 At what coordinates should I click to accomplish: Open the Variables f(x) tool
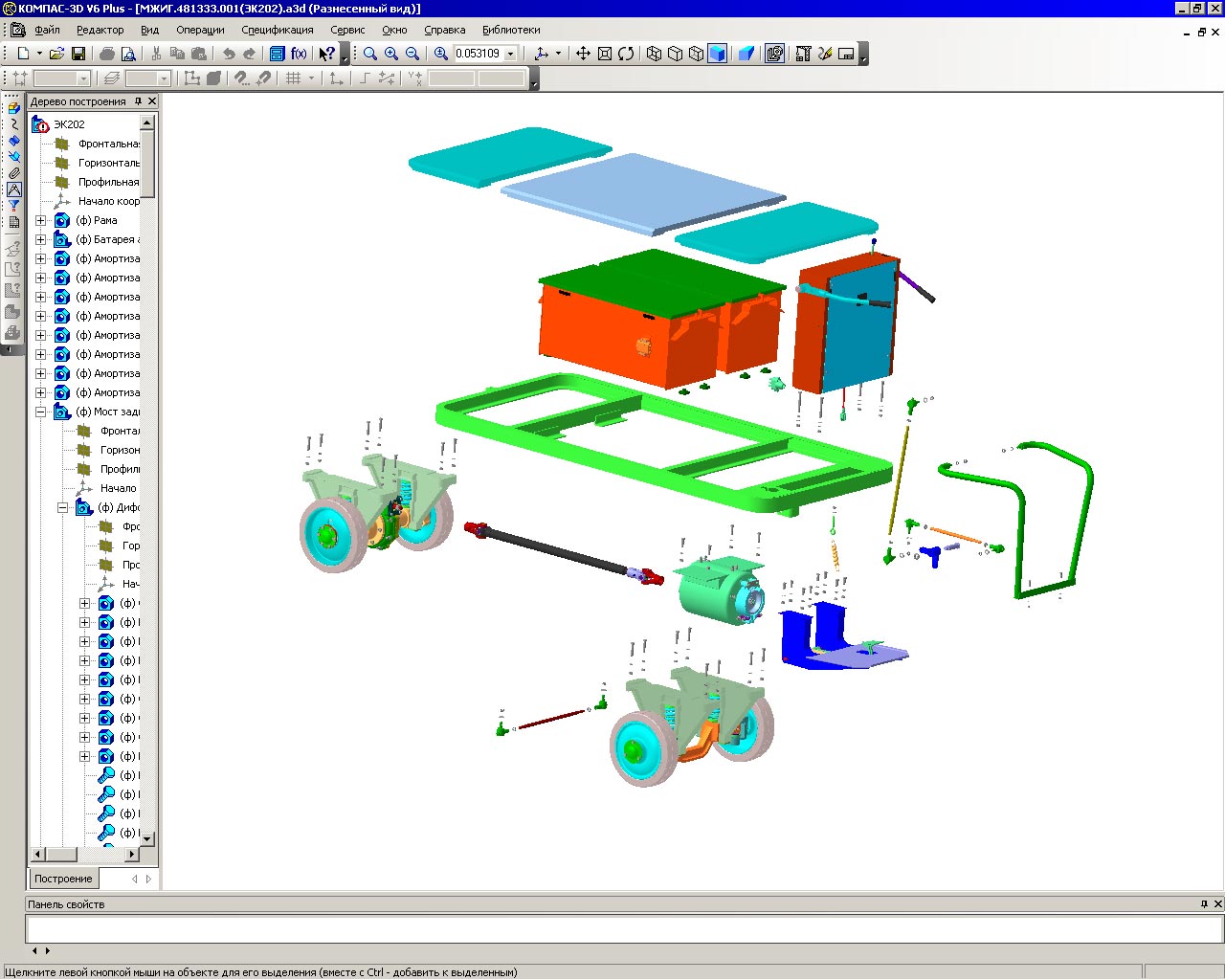click(x=299, y=54)
